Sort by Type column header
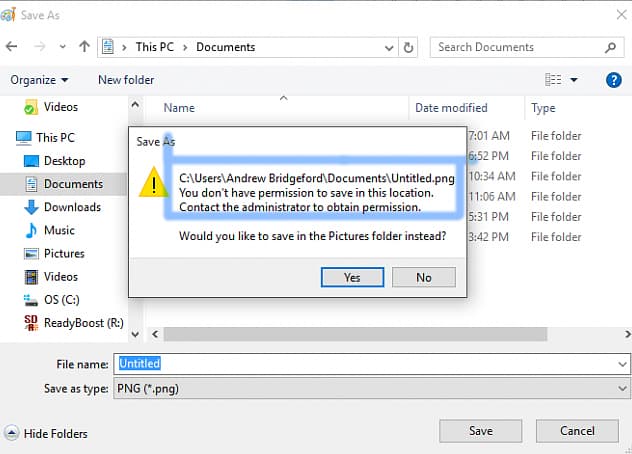Viewport: 632px width, 454px height. (x=543, y=108)
